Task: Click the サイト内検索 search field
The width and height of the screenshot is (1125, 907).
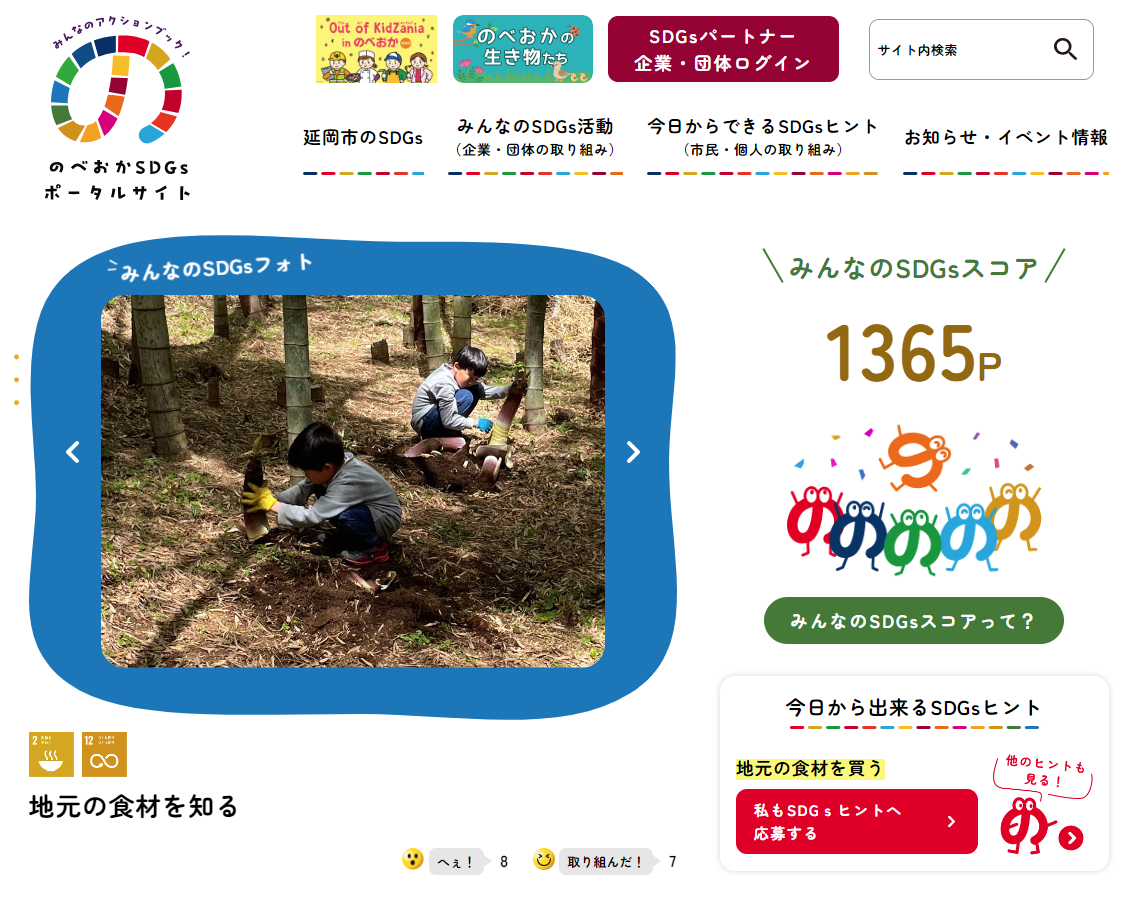Action: tap(961, 50)
